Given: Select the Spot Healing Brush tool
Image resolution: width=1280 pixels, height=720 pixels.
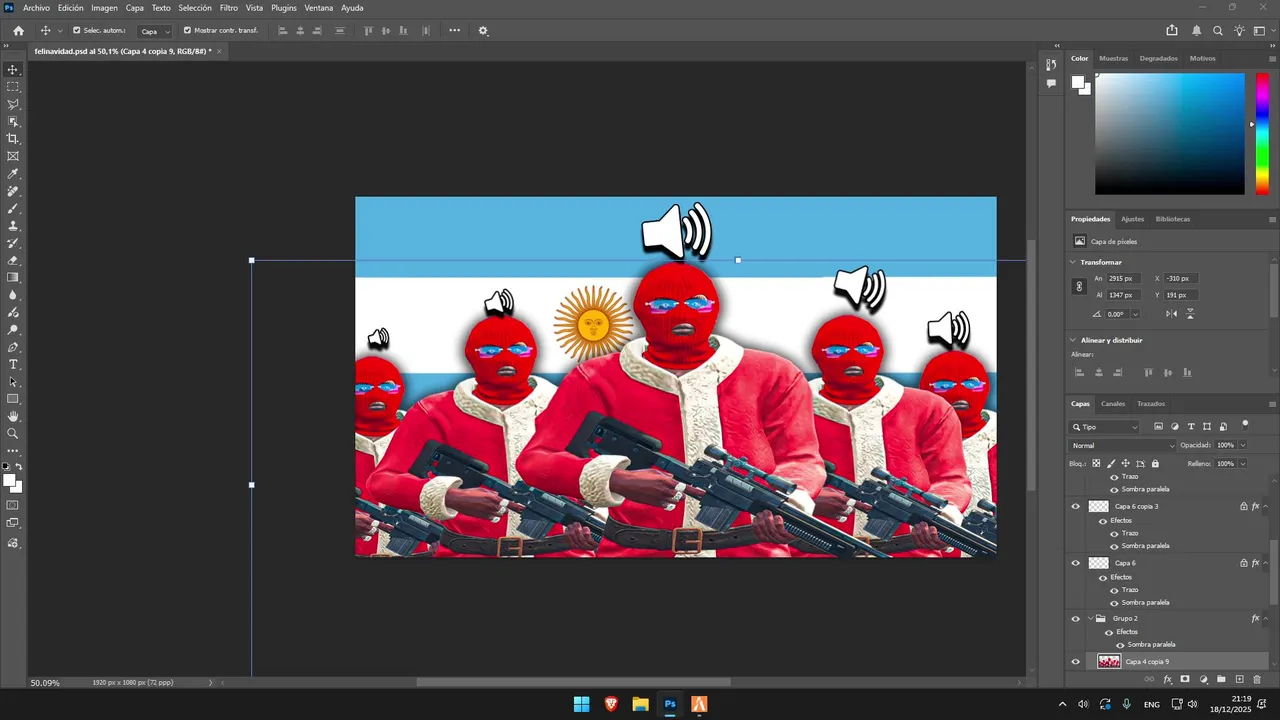Looking at the screenshot, I should 13,191.
